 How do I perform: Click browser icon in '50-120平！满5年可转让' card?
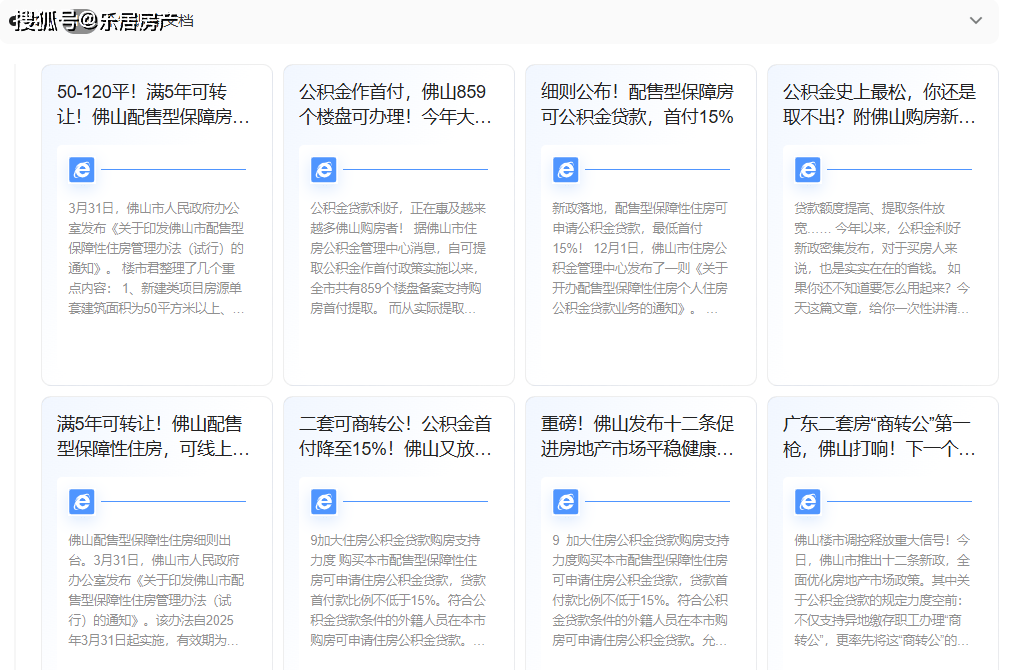(82, 170)
